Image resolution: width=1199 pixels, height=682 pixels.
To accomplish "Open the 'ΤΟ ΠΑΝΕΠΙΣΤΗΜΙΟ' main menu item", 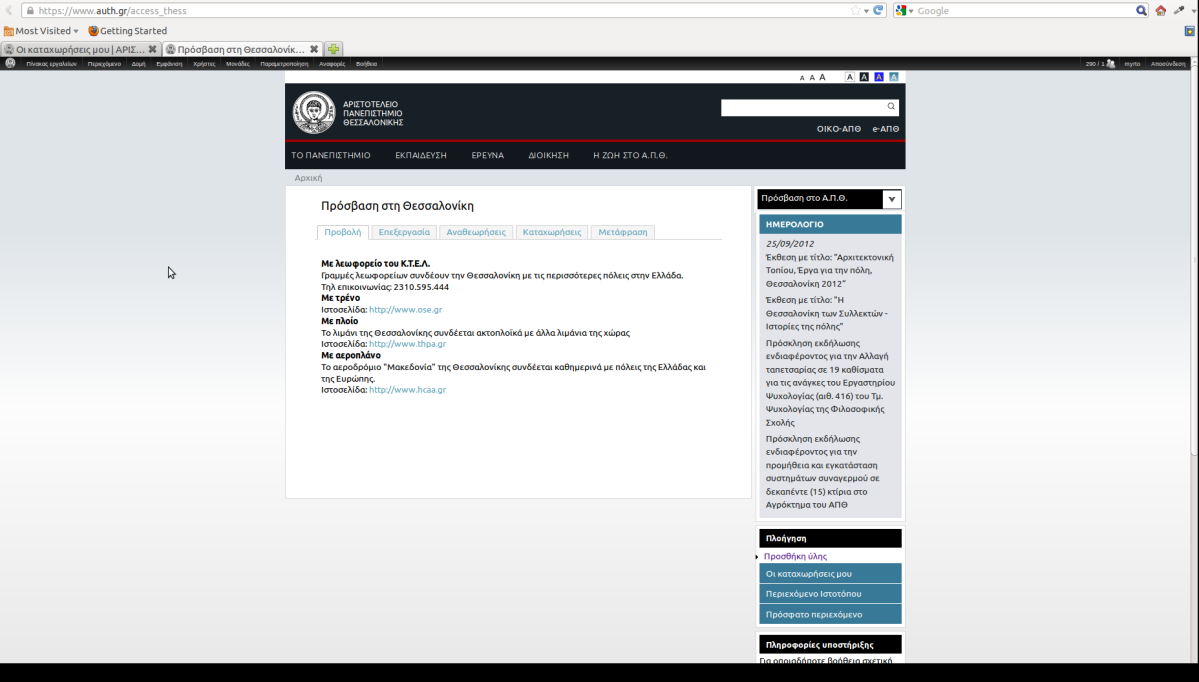I will point(330,155).
